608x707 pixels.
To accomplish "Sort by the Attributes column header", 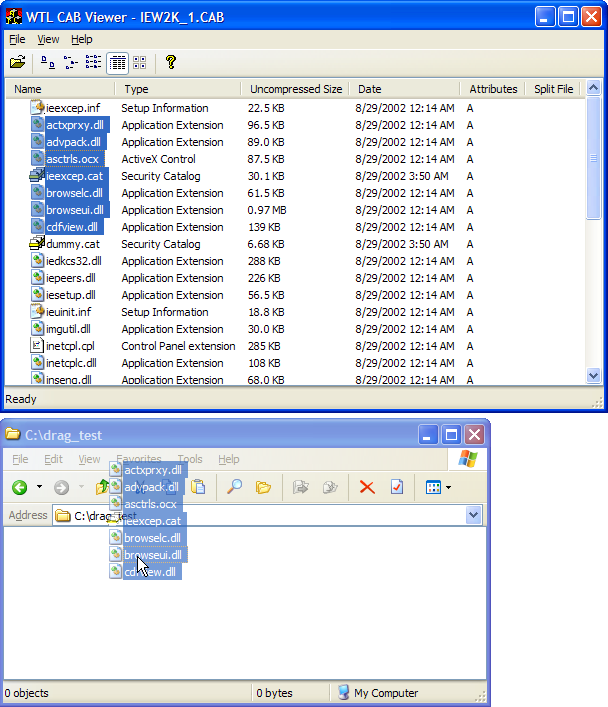I will [x=493, y=89].
